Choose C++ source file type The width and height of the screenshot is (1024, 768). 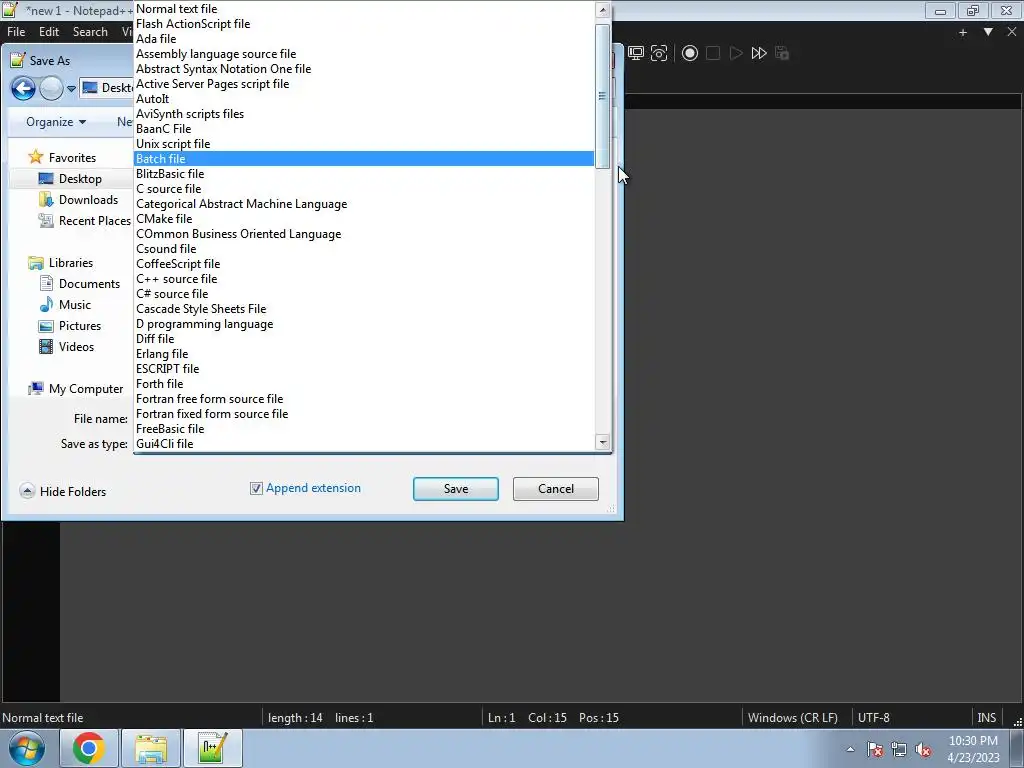(x=364, y=279)
